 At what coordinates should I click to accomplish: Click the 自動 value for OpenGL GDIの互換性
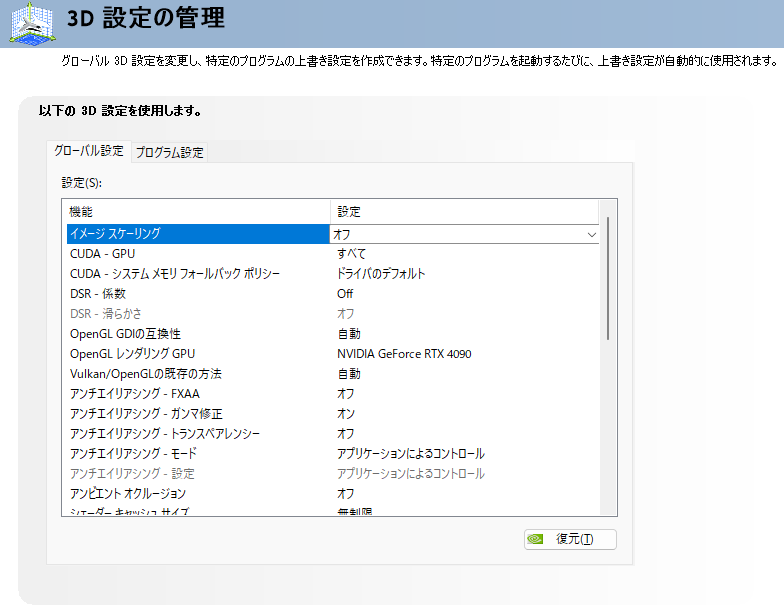pos(349,334)
